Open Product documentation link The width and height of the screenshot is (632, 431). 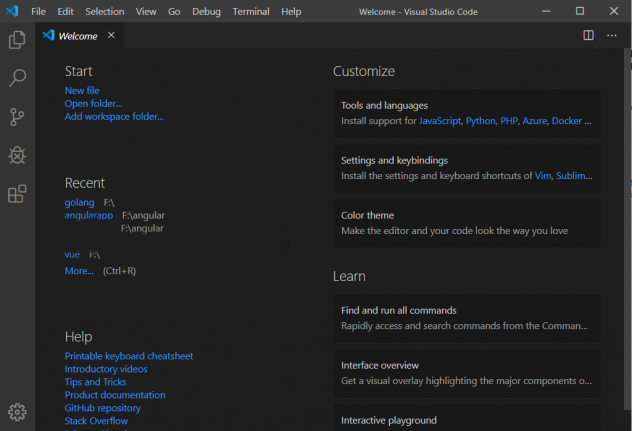[x=115, y=395]
